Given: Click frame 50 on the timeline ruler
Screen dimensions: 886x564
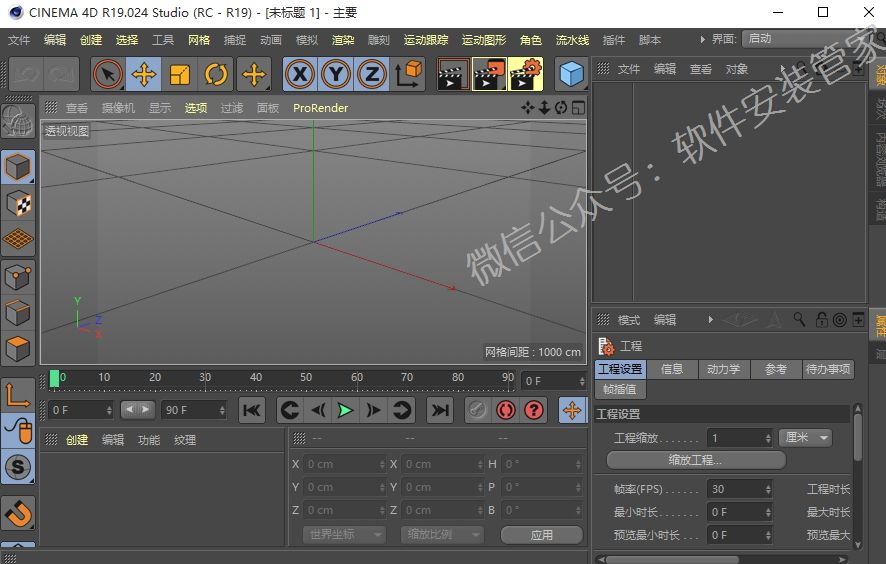Looking at the screenshot, I should 306,378.
